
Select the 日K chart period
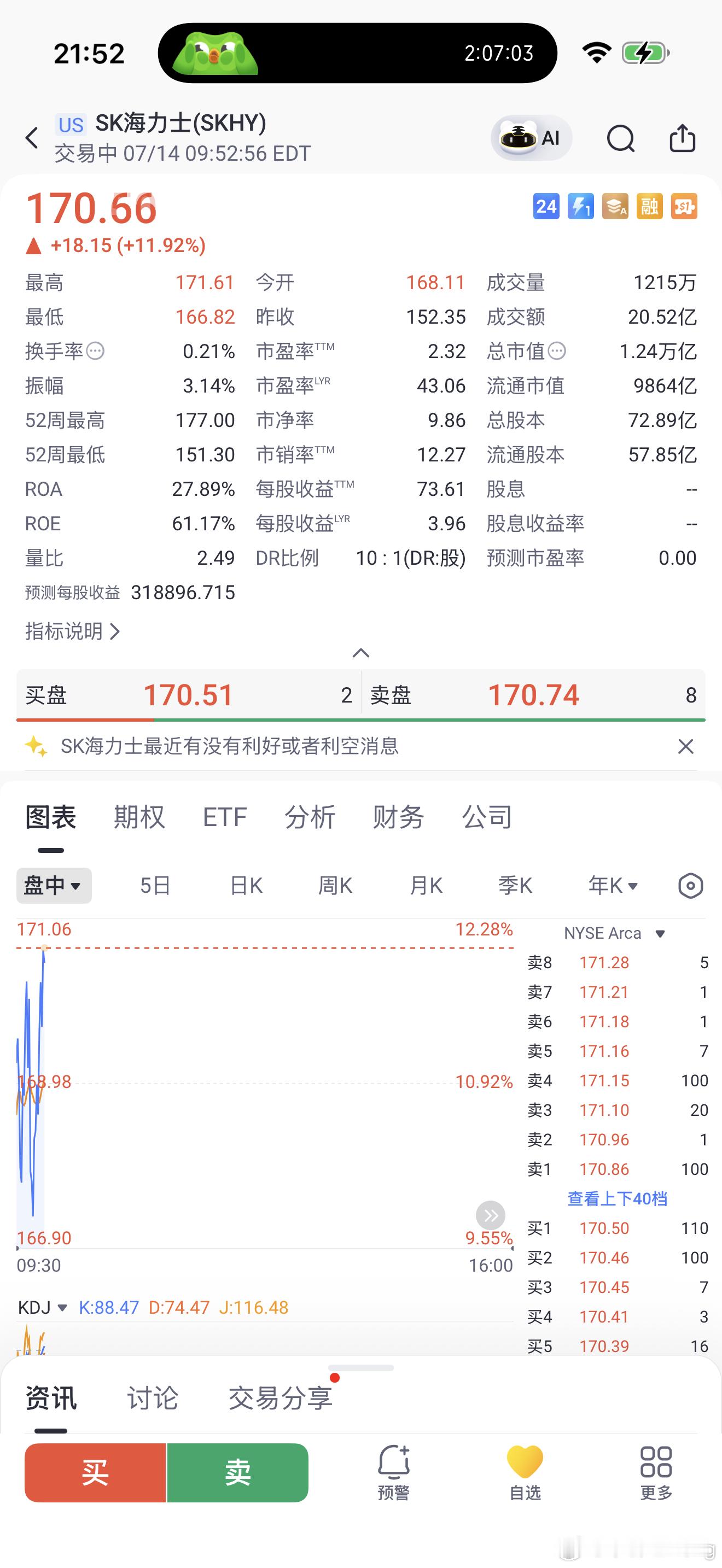pos(247,886)
